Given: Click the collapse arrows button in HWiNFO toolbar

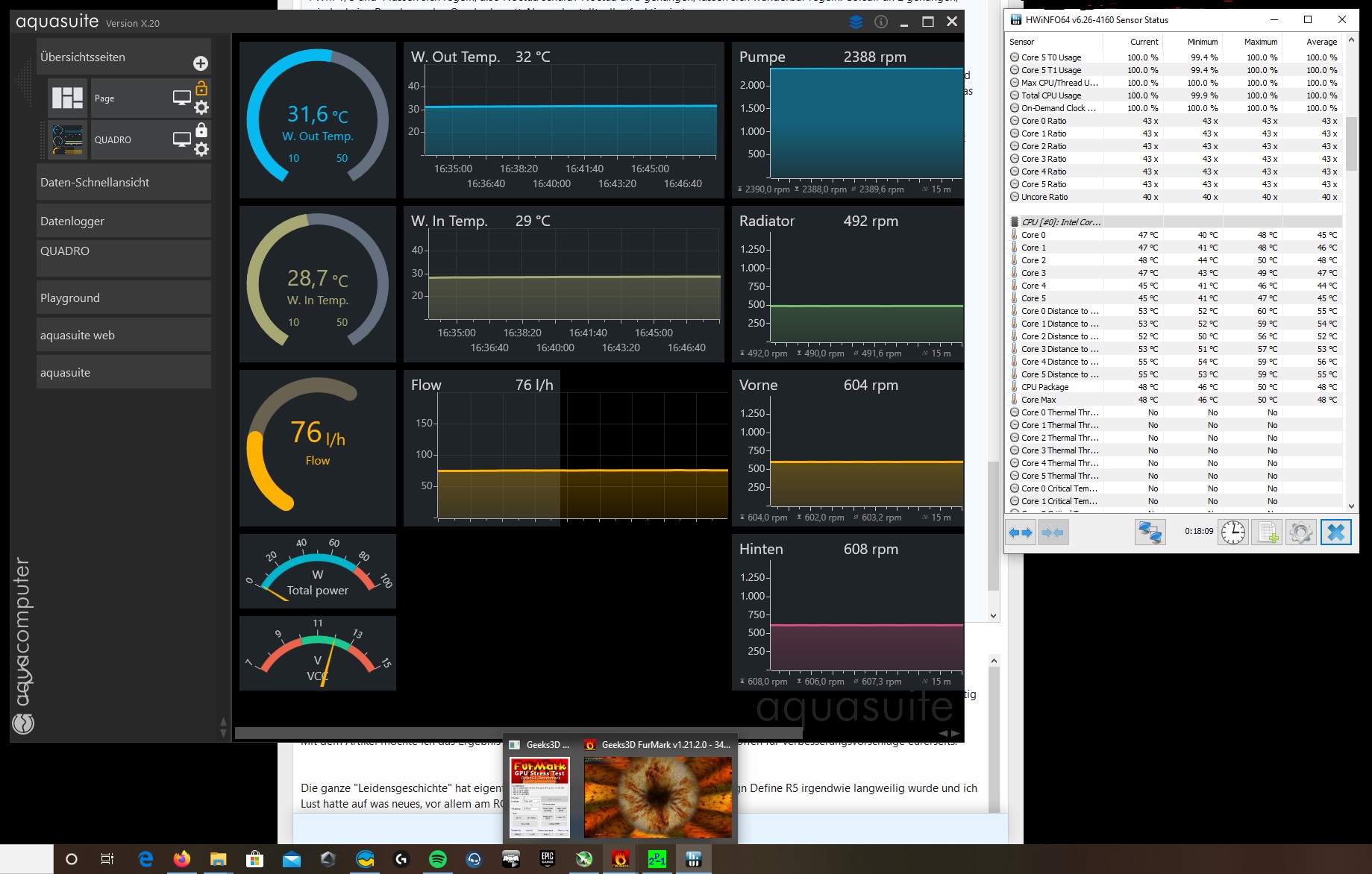Looking at the screenshot, I should (x=1053, y=532).
